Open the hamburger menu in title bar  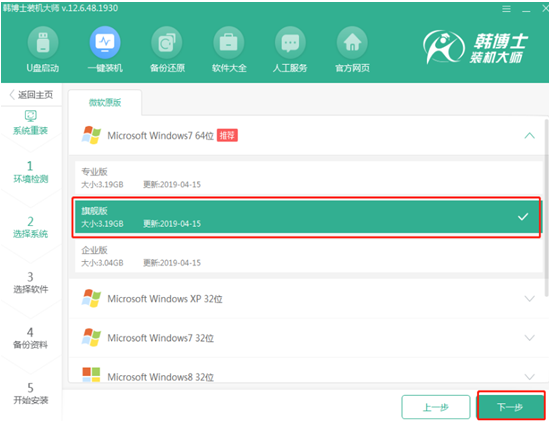(506, 9)
